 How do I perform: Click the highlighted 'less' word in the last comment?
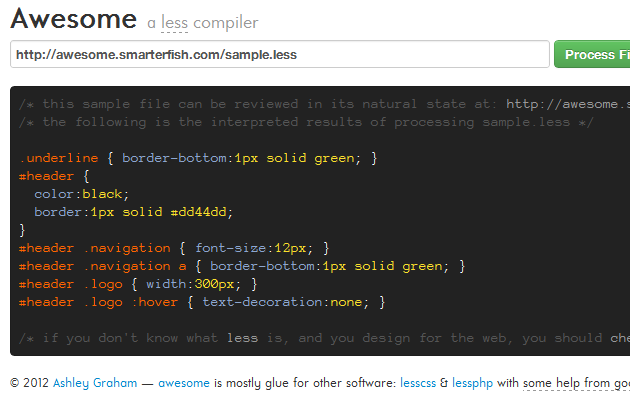[242, 338]
